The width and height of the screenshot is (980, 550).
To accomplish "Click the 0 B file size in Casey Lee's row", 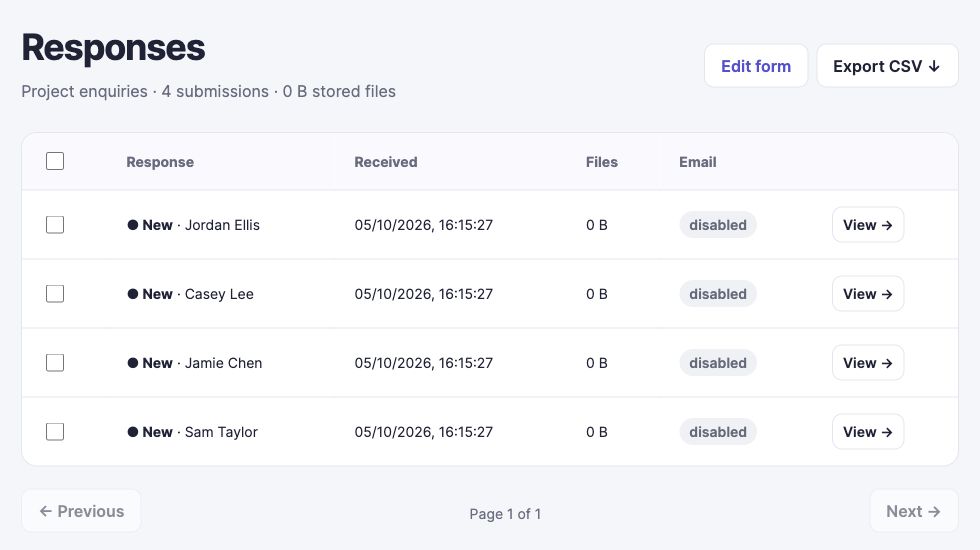I will 597,294.
